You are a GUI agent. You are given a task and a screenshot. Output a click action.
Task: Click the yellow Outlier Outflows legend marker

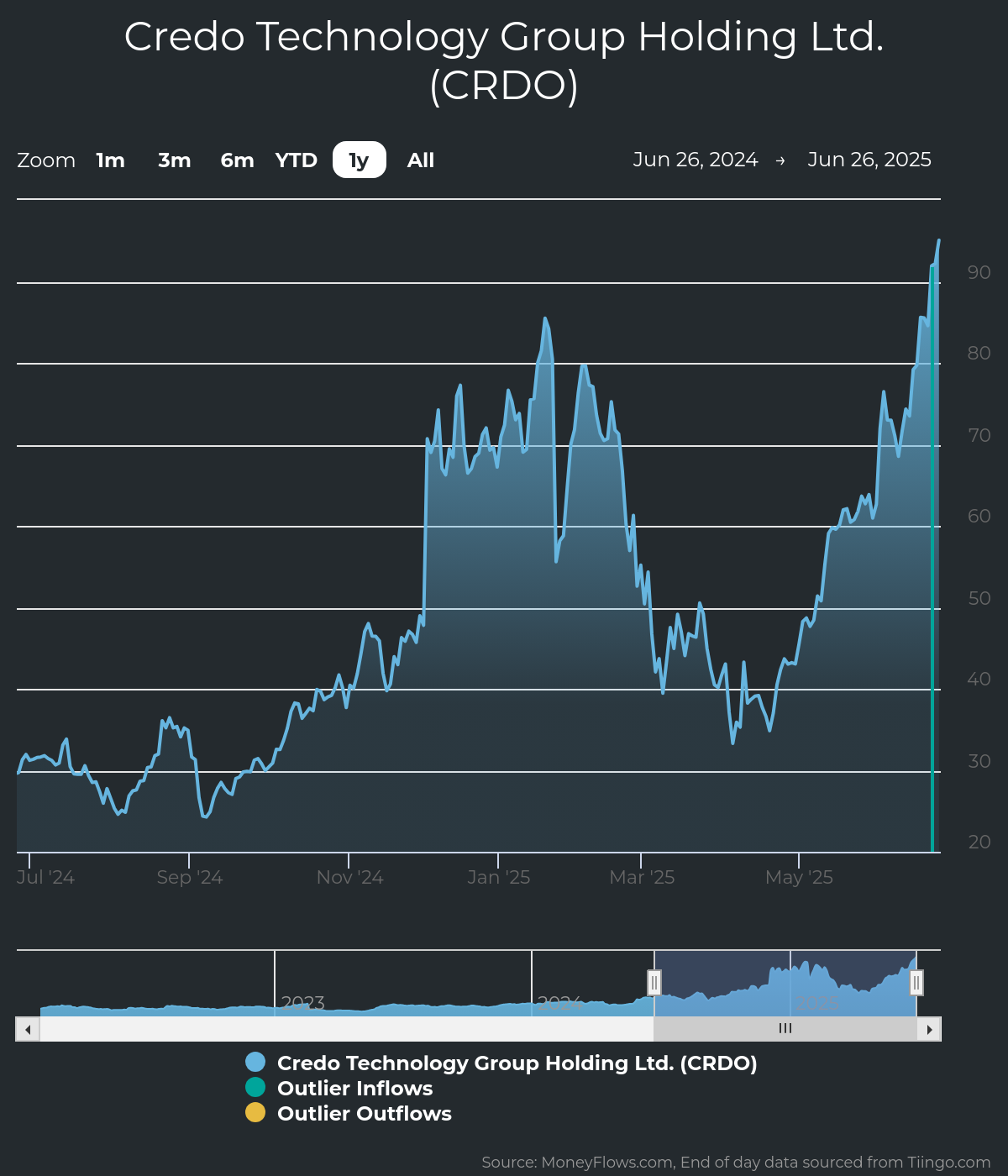255,1113
